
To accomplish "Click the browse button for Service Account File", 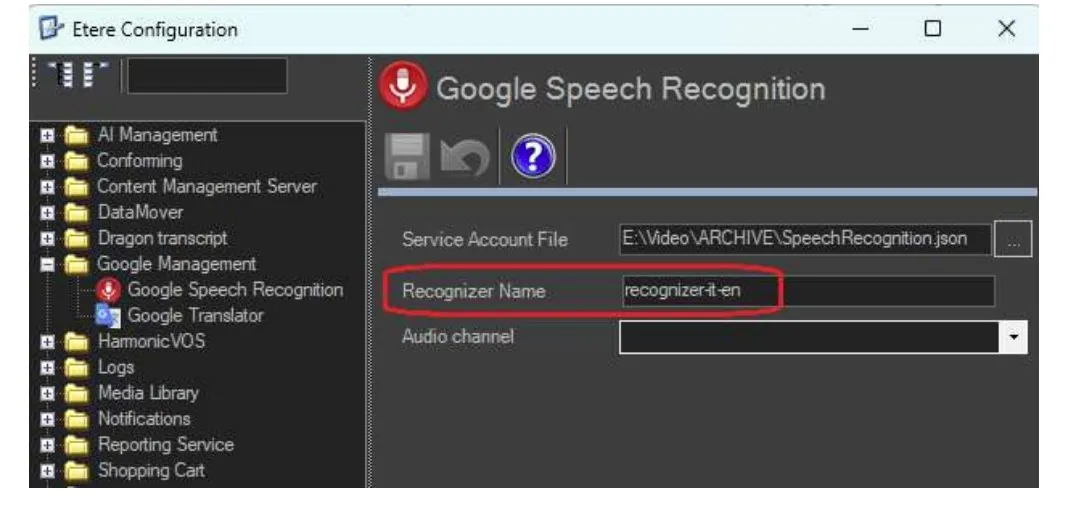I will [x=1014, y=240].
